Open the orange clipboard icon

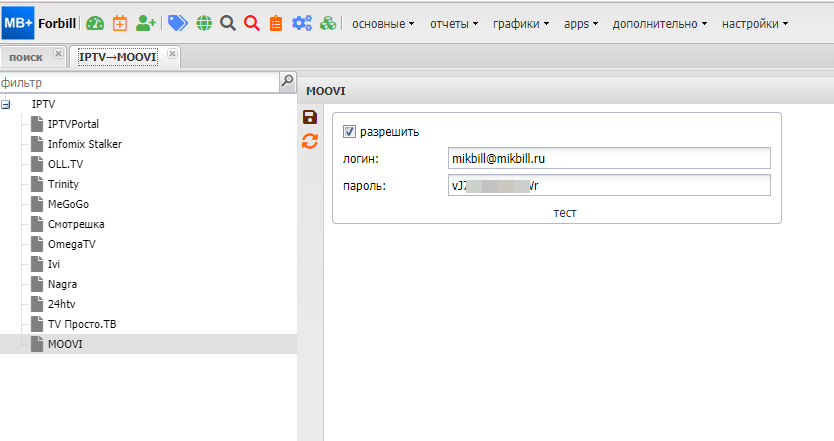pos(275,23)
